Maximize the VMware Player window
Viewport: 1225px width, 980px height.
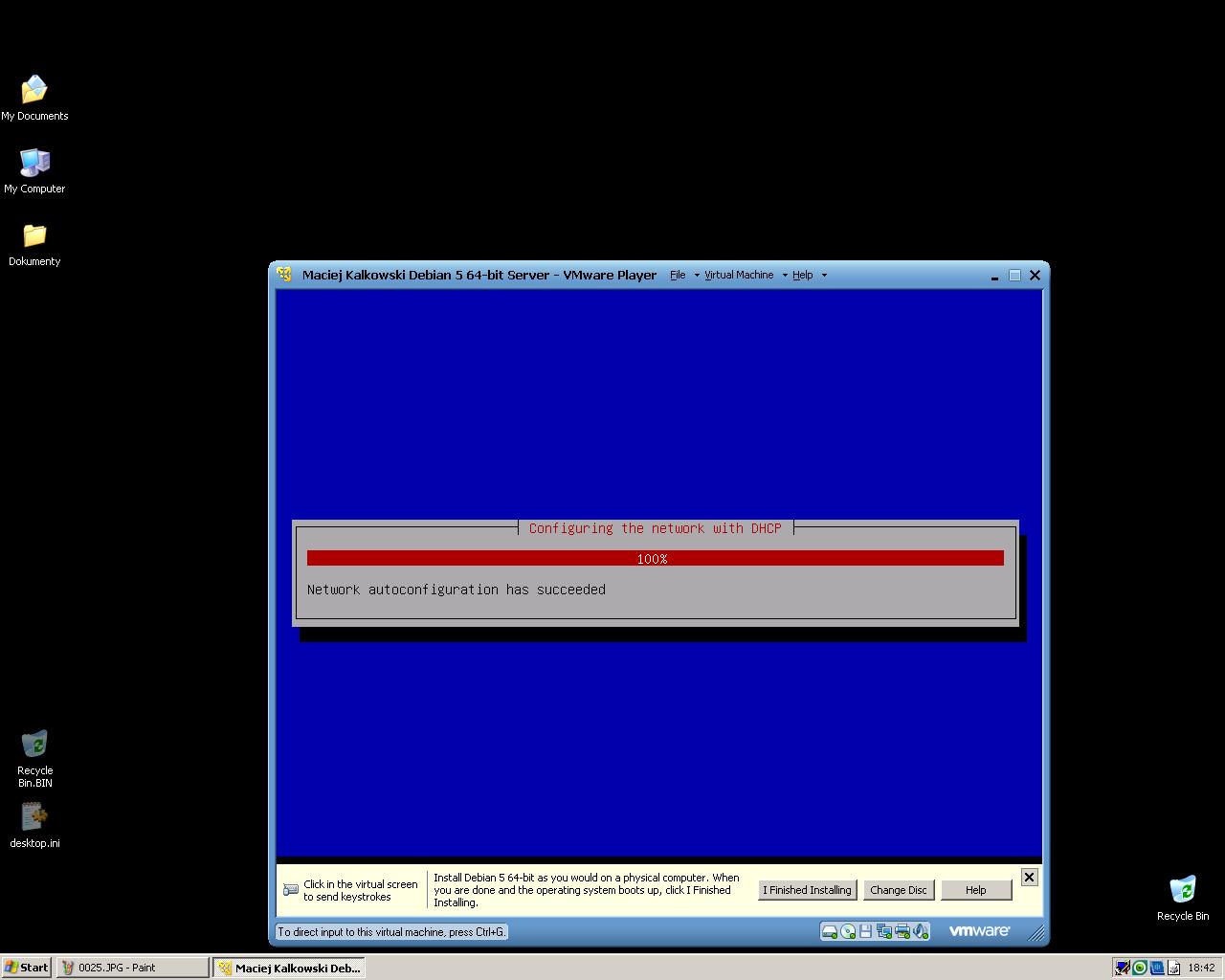click(x=1014, y=276)
